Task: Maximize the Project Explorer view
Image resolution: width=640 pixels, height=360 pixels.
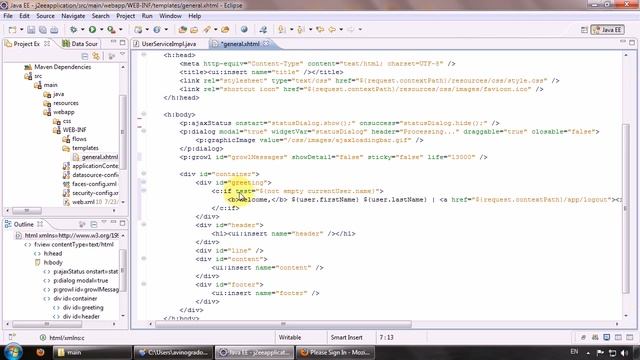Action: coord(122,42)
